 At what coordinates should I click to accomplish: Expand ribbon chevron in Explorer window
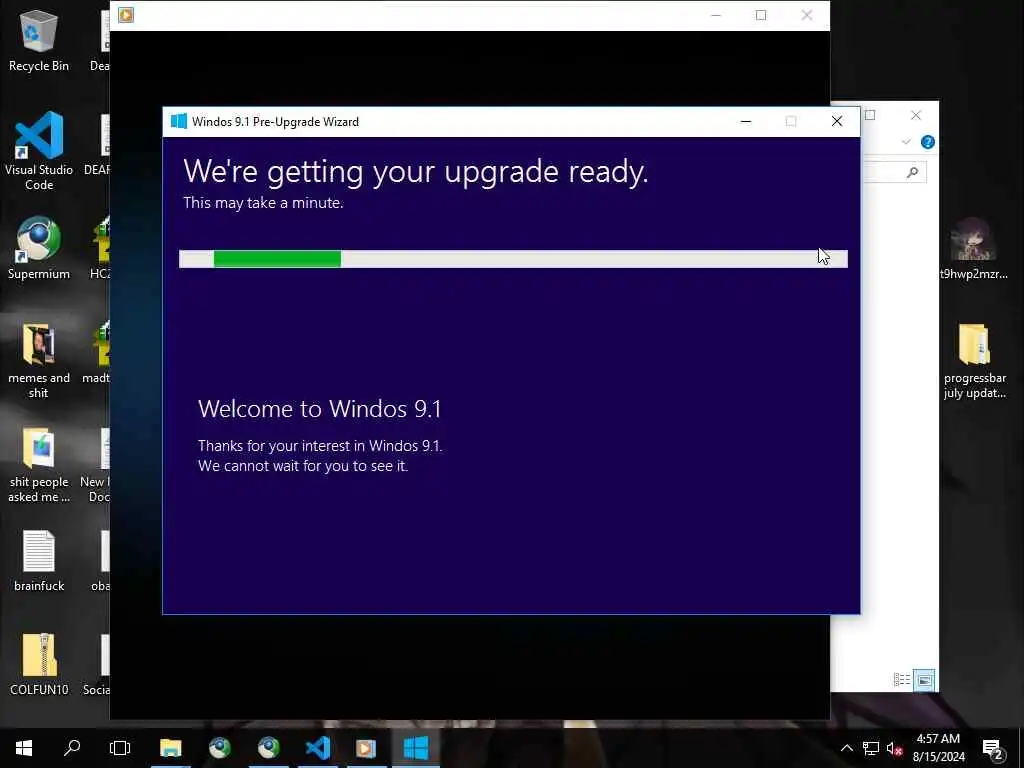(x=906, y=142)
